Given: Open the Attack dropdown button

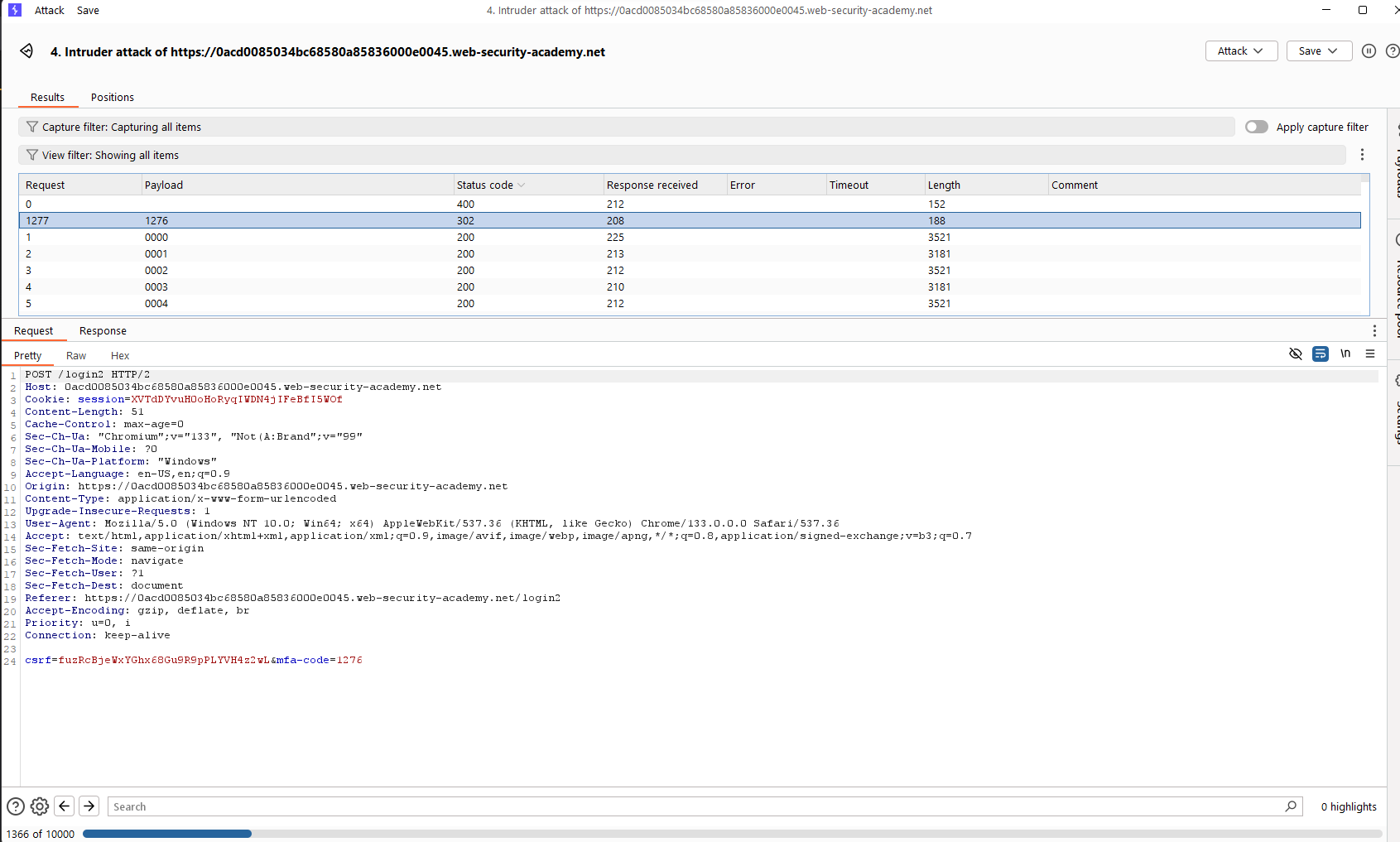Looking at the screenshot, I should click(x=1241, y=51).
